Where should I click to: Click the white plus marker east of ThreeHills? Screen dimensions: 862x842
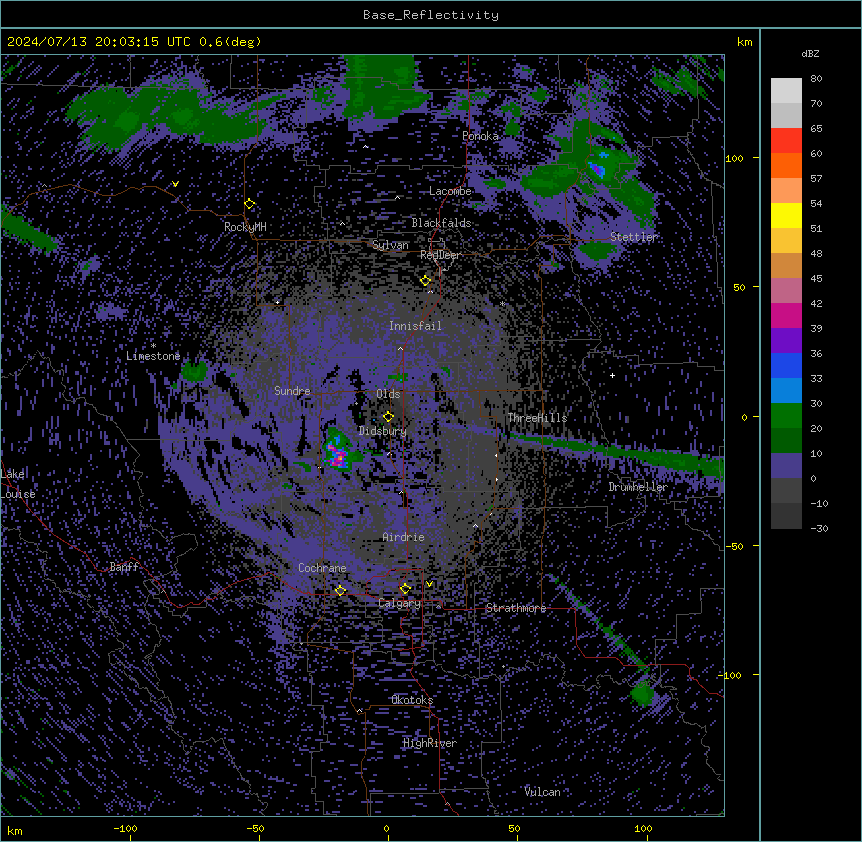click(x=612, y=375)
